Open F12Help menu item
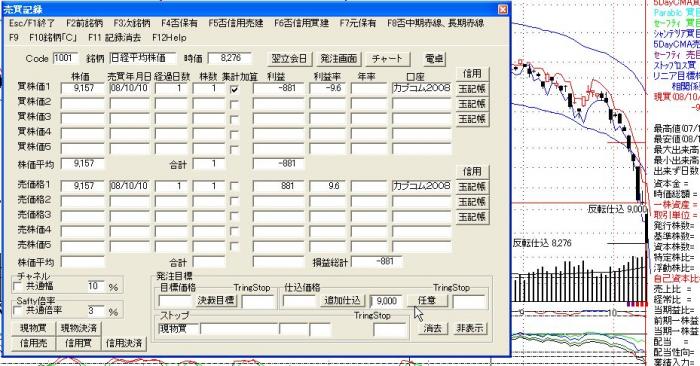 coord(169,37)
